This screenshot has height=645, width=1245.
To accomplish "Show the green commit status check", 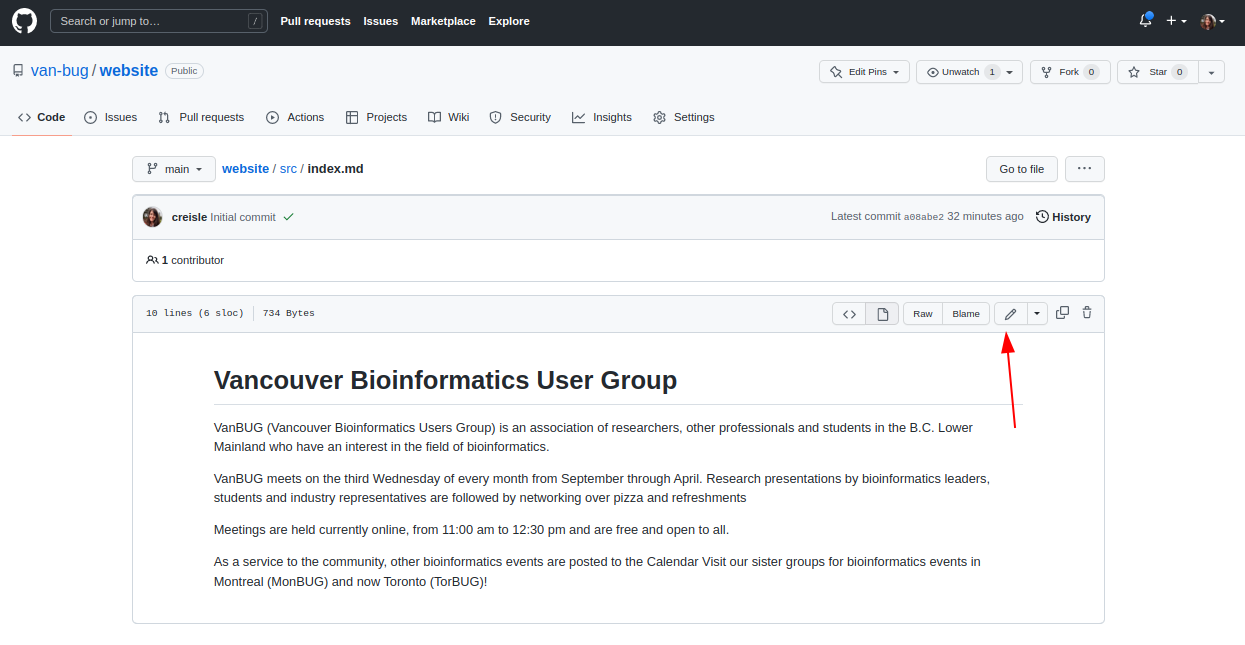I will click(288, 217).
